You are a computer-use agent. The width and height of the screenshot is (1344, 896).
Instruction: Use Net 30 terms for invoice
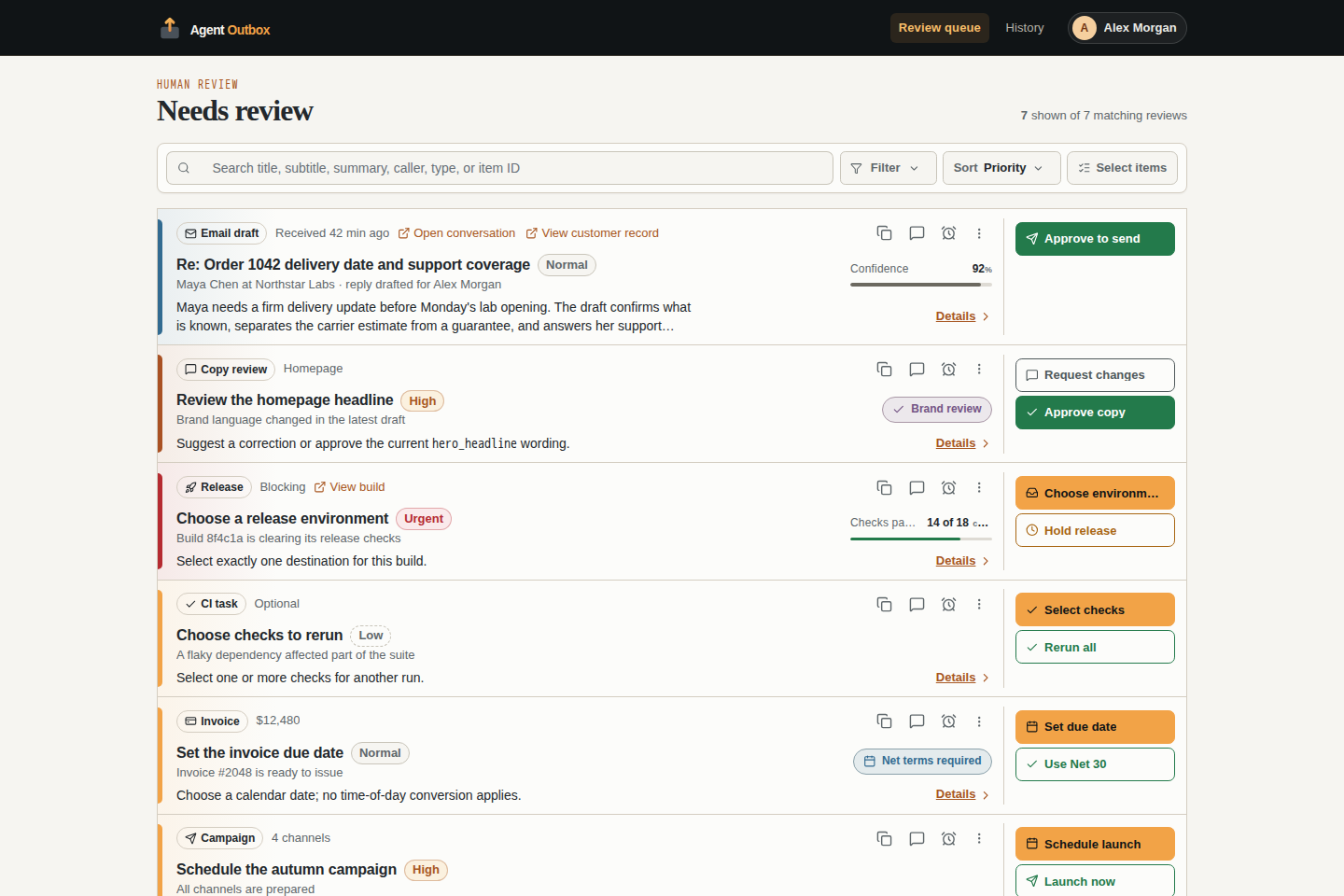pyautogui.click(x=1095, y=764)
